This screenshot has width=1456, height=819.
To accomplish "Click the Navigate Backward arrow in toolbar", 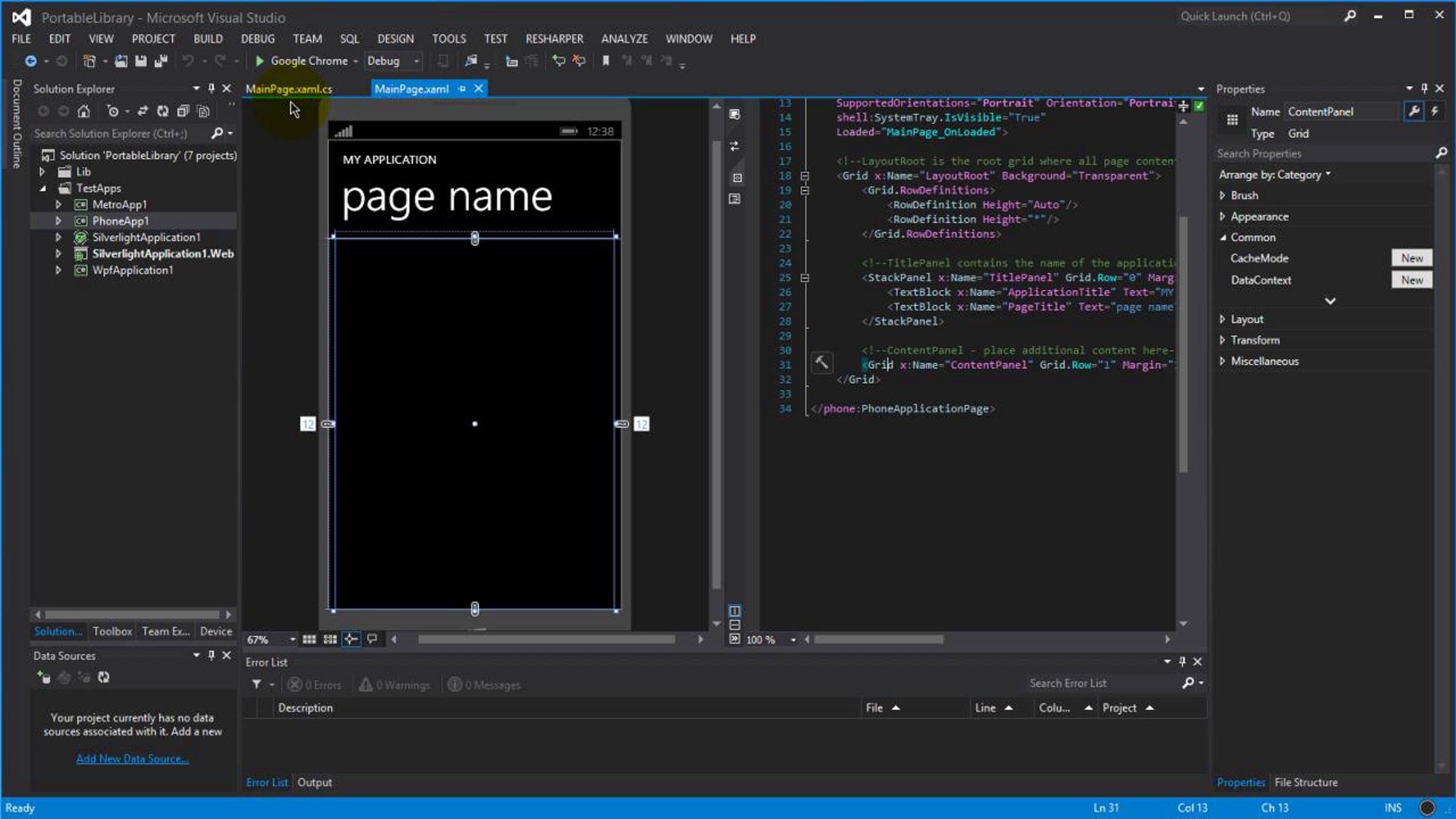I will [30, 61].
